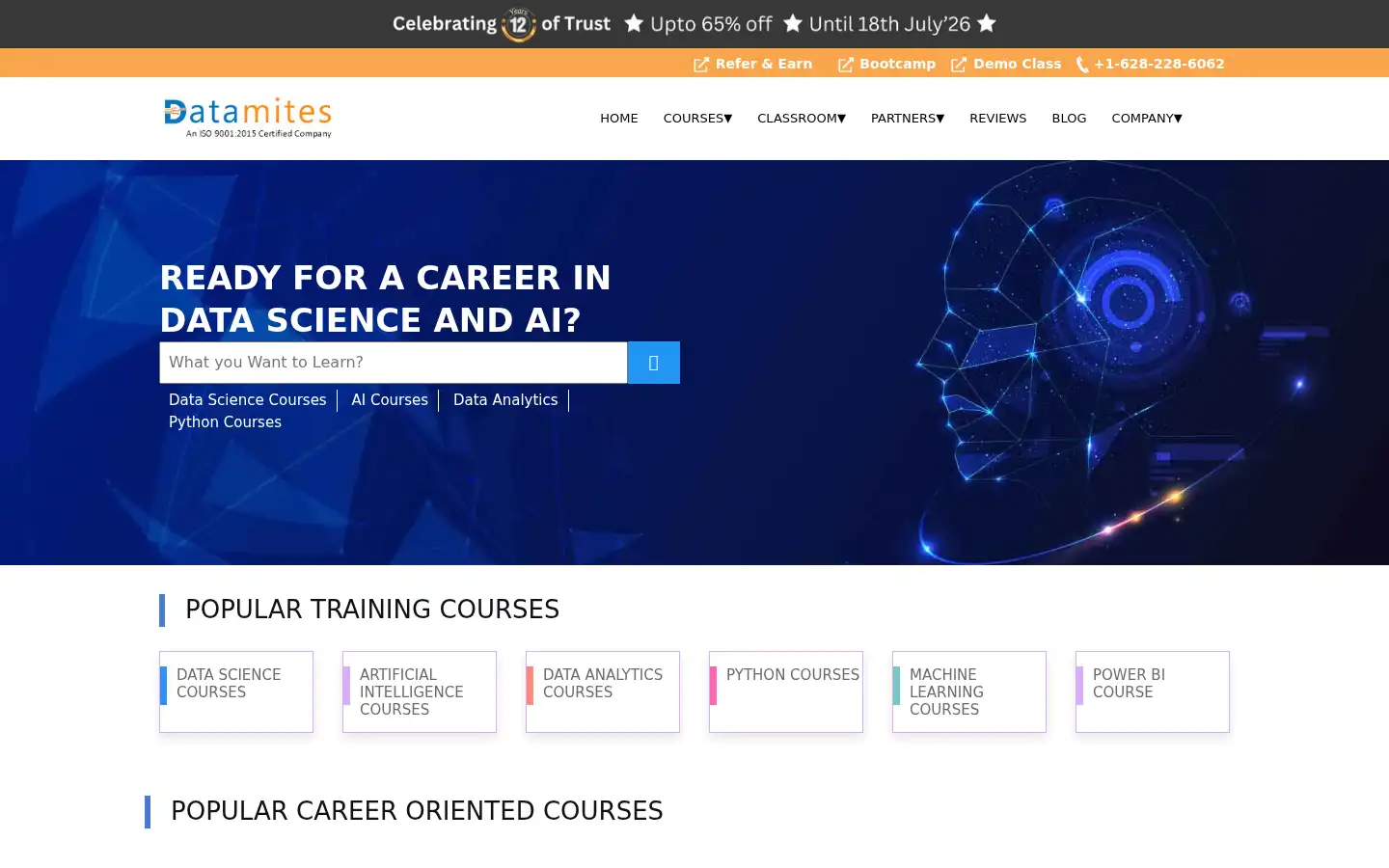Open the ARTIFICIAL INTELLIGENCE COURSES card
Screen dimensions: 1389x868
point(420,692)
